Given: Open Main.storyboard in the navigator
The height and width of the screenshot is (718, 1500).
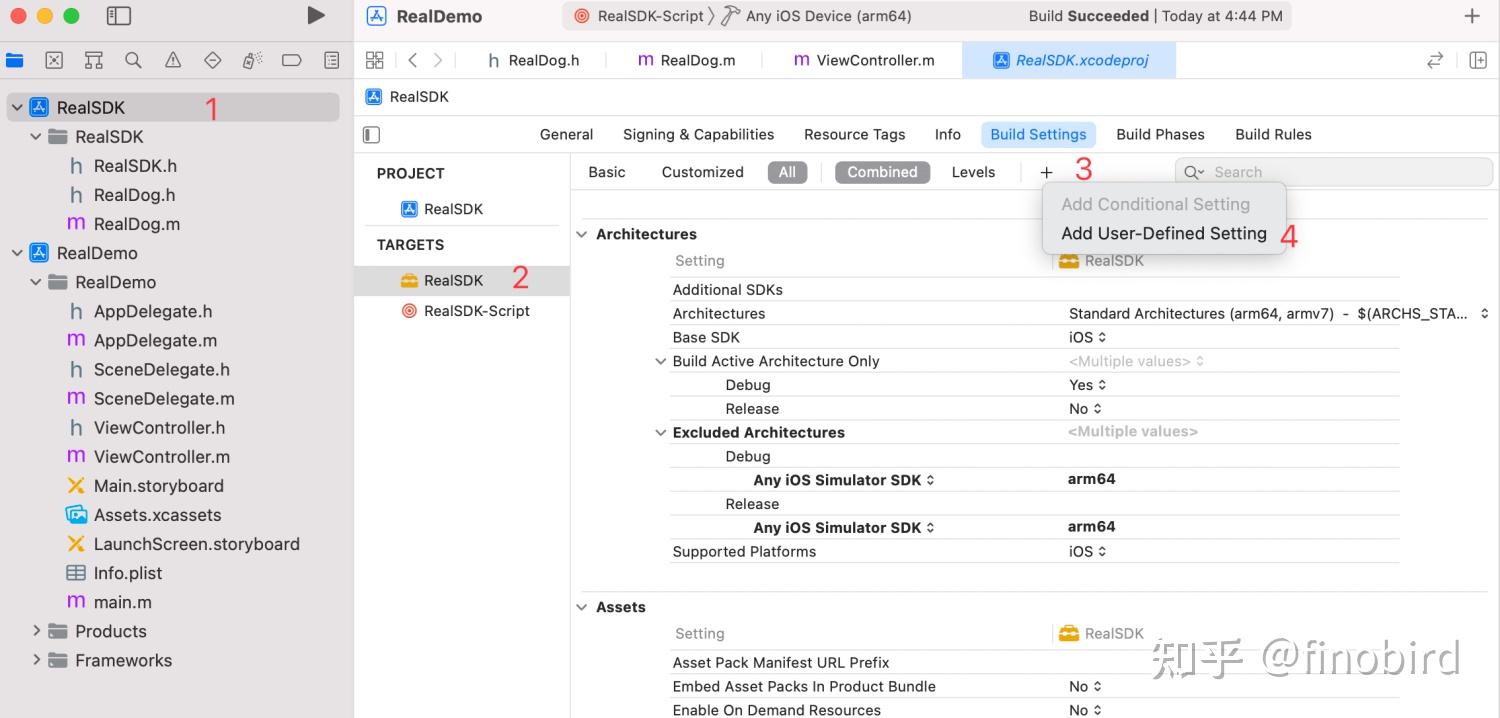Looking at the screenshot, I should pyautogui.click(x=158, y=486).
